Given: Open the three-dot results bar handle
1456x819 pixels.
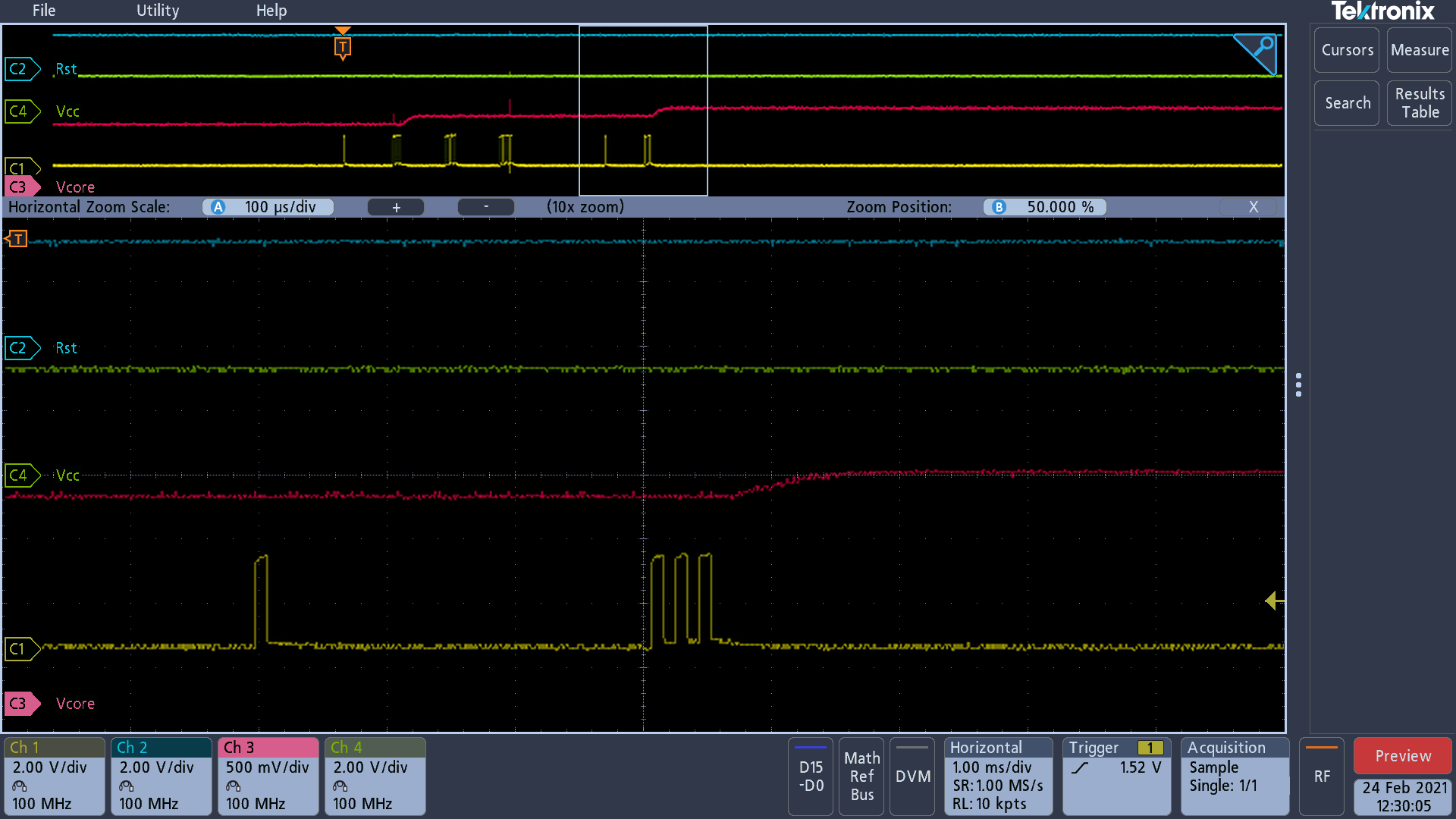Looking at the screenshot, I should (x=1299, y=384).
